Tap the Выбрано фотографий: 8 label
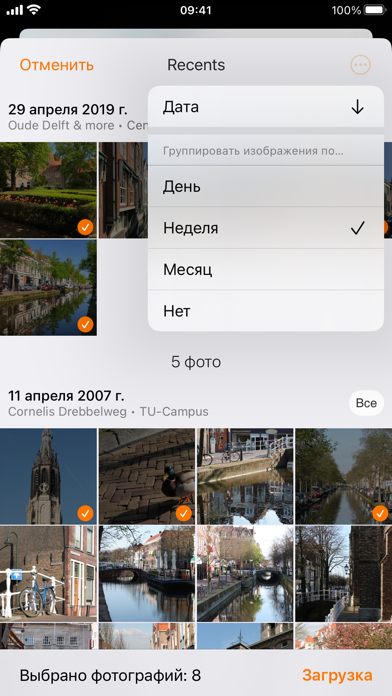This screenshot has height=696, width=392. tap(110, 676)
